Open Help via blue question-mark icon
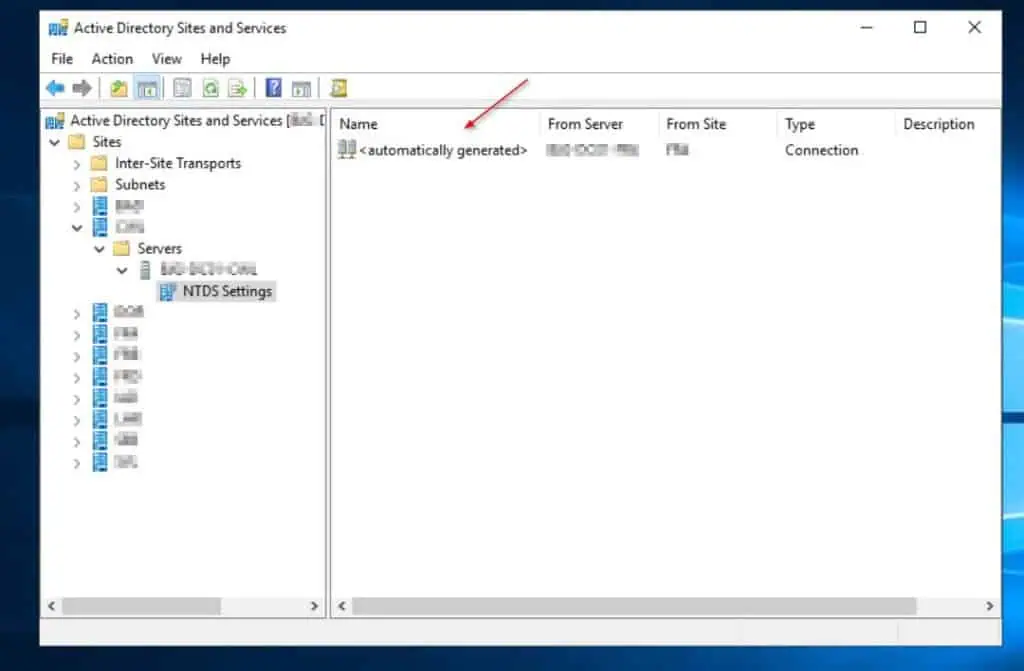1024x671 pixels. click(x=274, y=88)
